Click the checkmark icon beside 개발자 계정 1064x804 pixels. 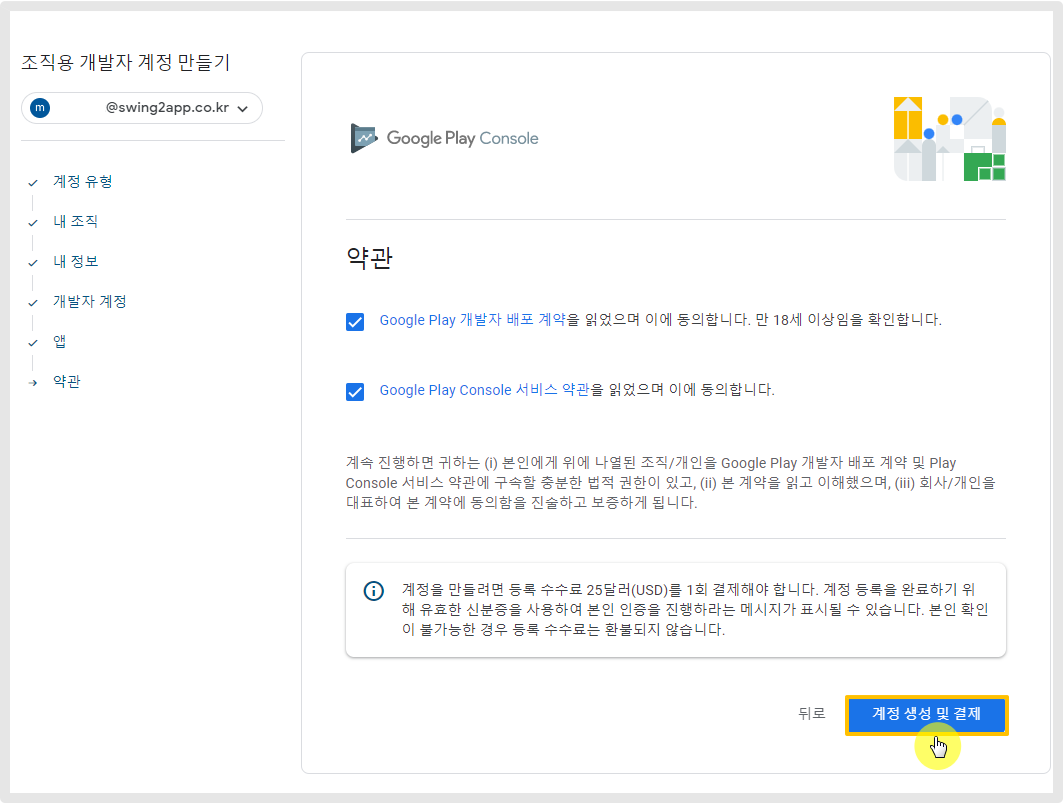point(33,303)
